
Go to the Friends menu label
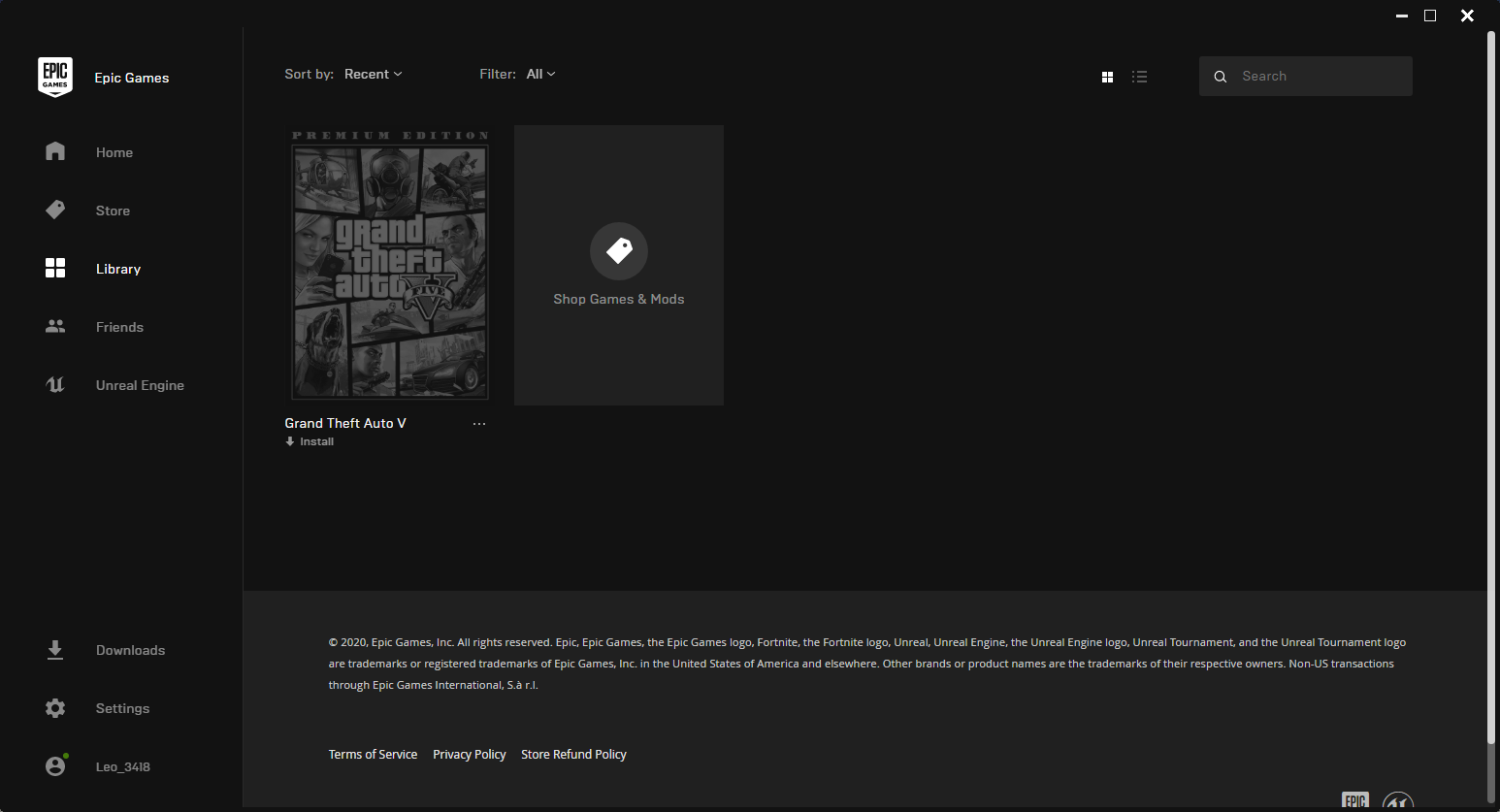(119, 327)
